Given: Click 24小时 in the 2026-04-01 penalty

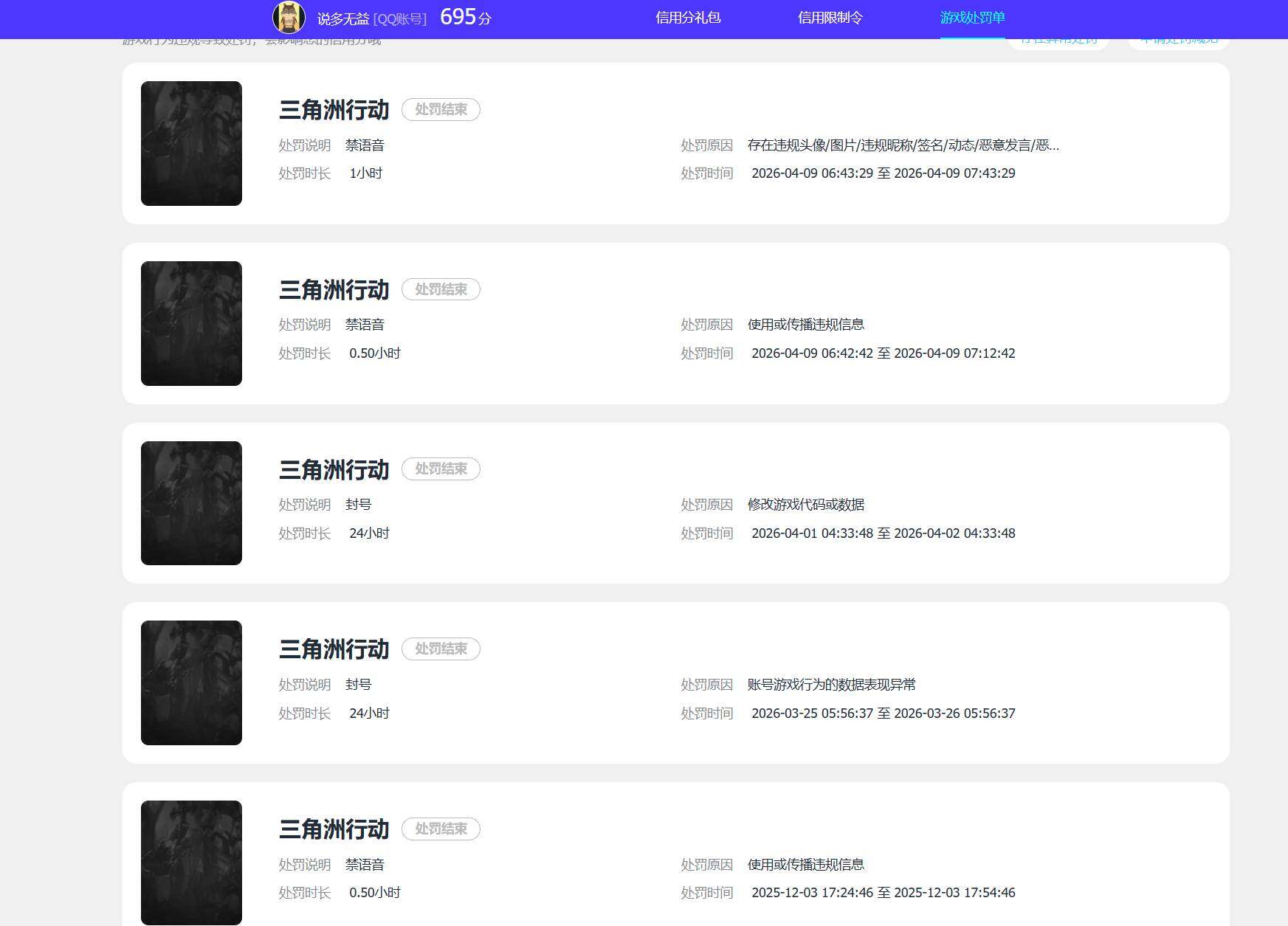Looking at the screenshot, I should click(x=369, y=533).
